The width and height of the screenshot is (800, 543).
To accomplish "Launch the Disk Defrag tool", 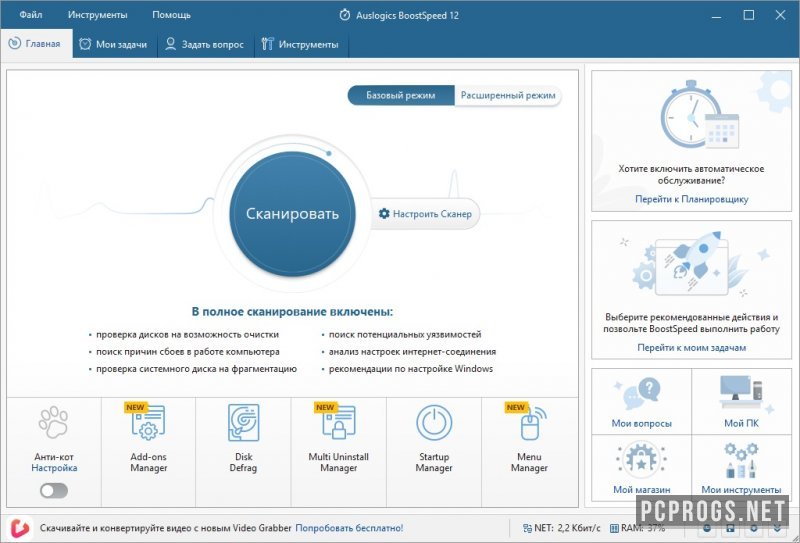I will (243, 452).
